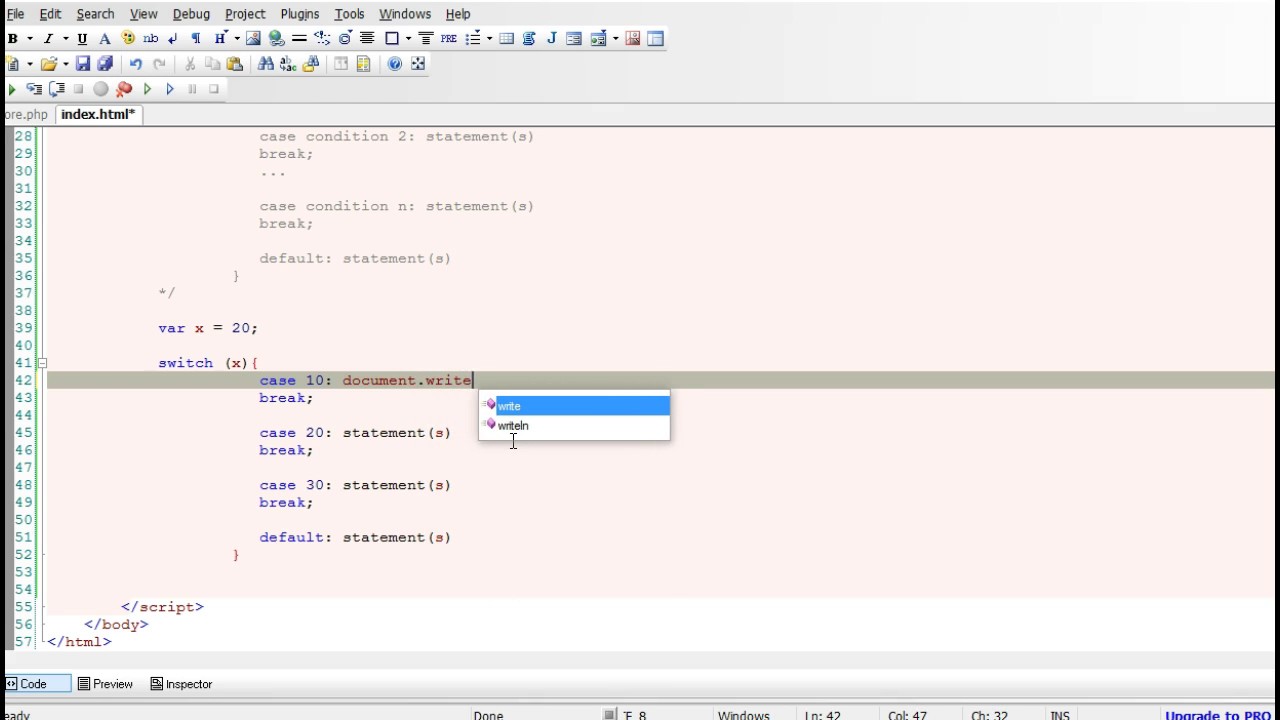Screen dimensions: 1280x720
Task: Save the current file
Action: pos(83,64)
